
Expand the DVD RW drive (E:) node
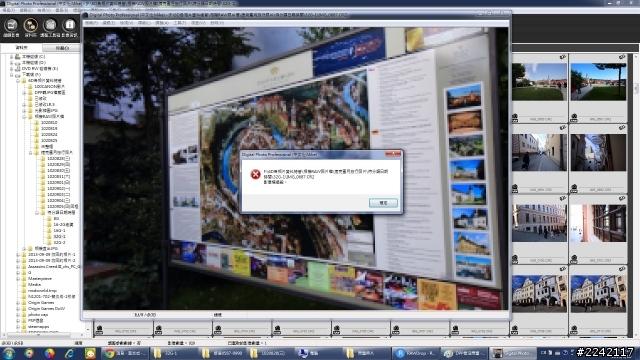tap(11, 69)
